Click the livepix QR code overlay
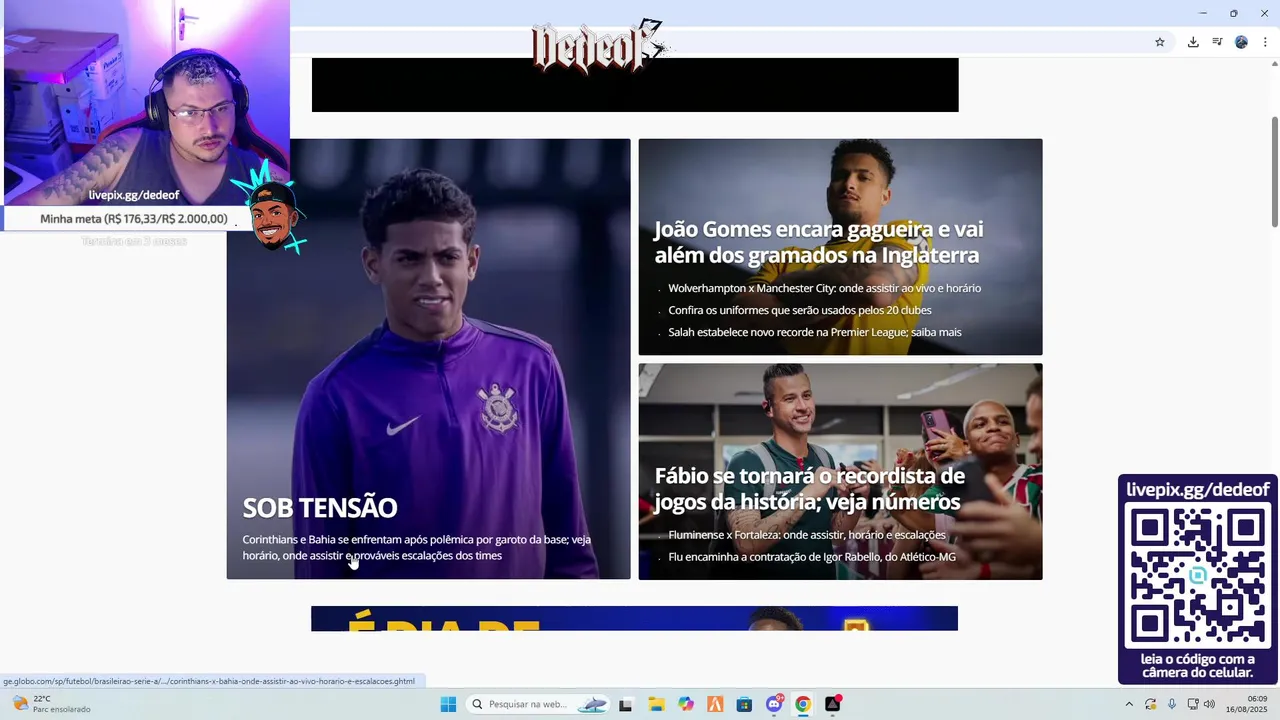 (x=1197, y=574)
